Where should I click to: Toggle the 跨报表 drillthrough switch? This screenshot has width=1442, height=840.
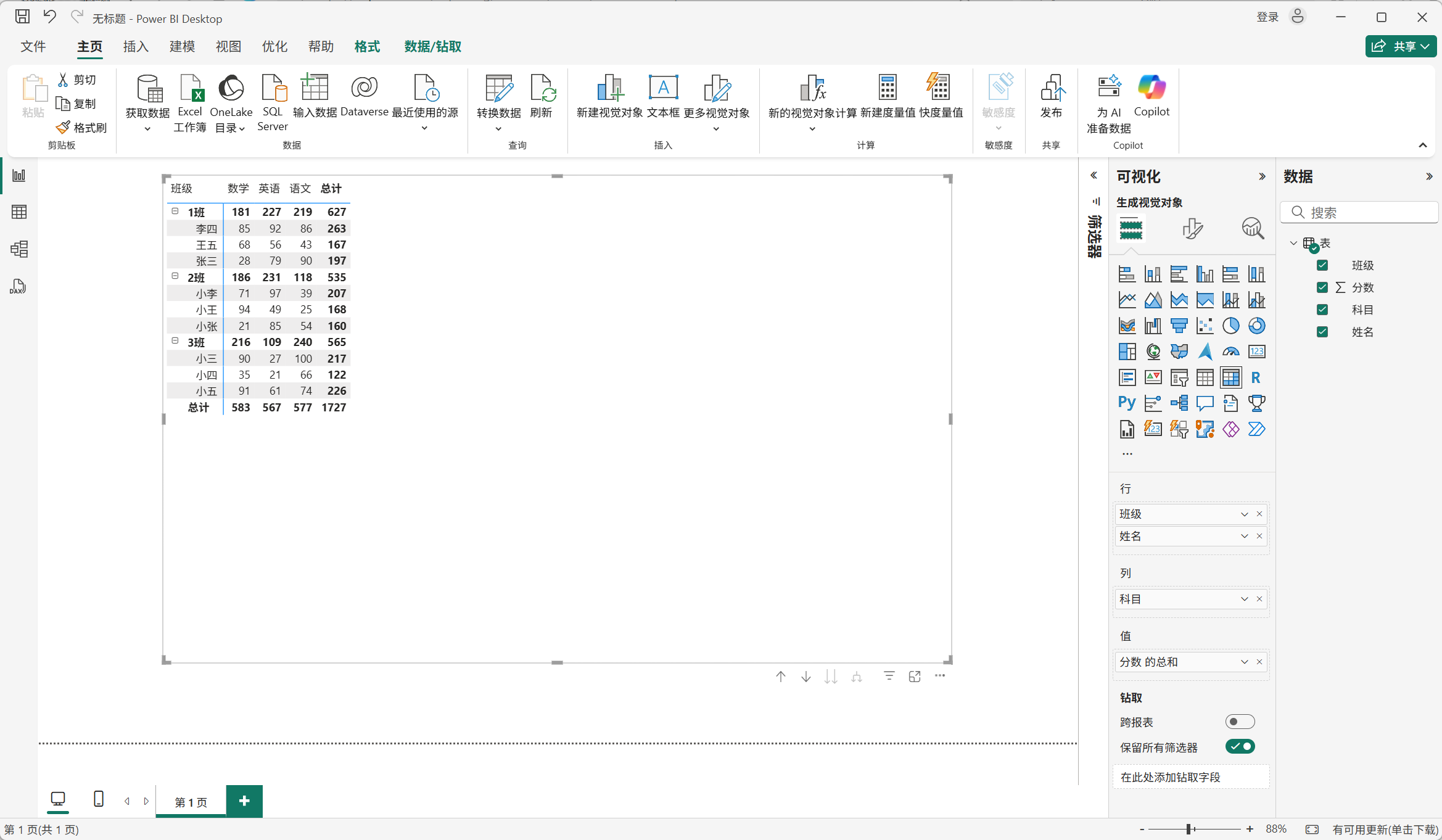coord(1240,722)
